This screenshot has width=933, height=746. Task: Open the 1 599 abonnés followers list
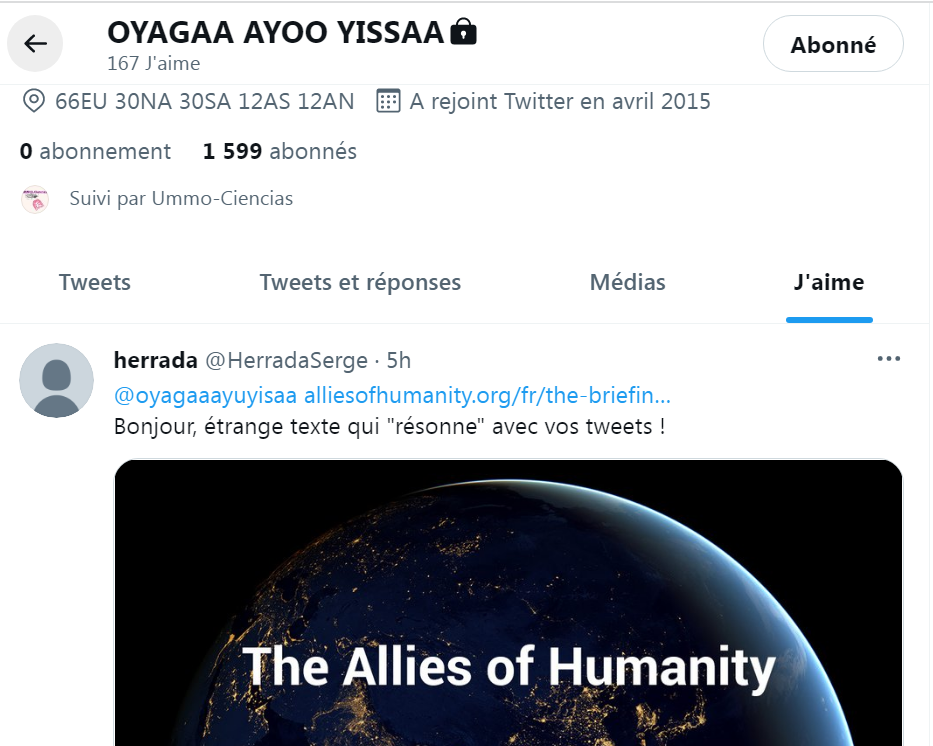pyautogui.click(x=280, y=151)
